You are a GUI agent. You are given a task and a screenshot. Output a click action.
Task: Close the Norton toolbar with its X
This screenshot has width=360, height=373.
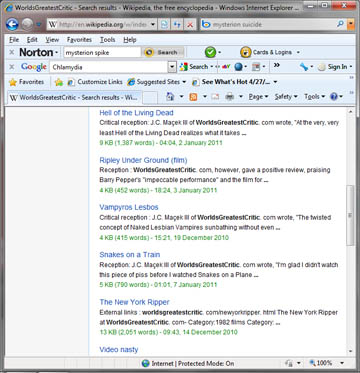(x=11, y=52)
